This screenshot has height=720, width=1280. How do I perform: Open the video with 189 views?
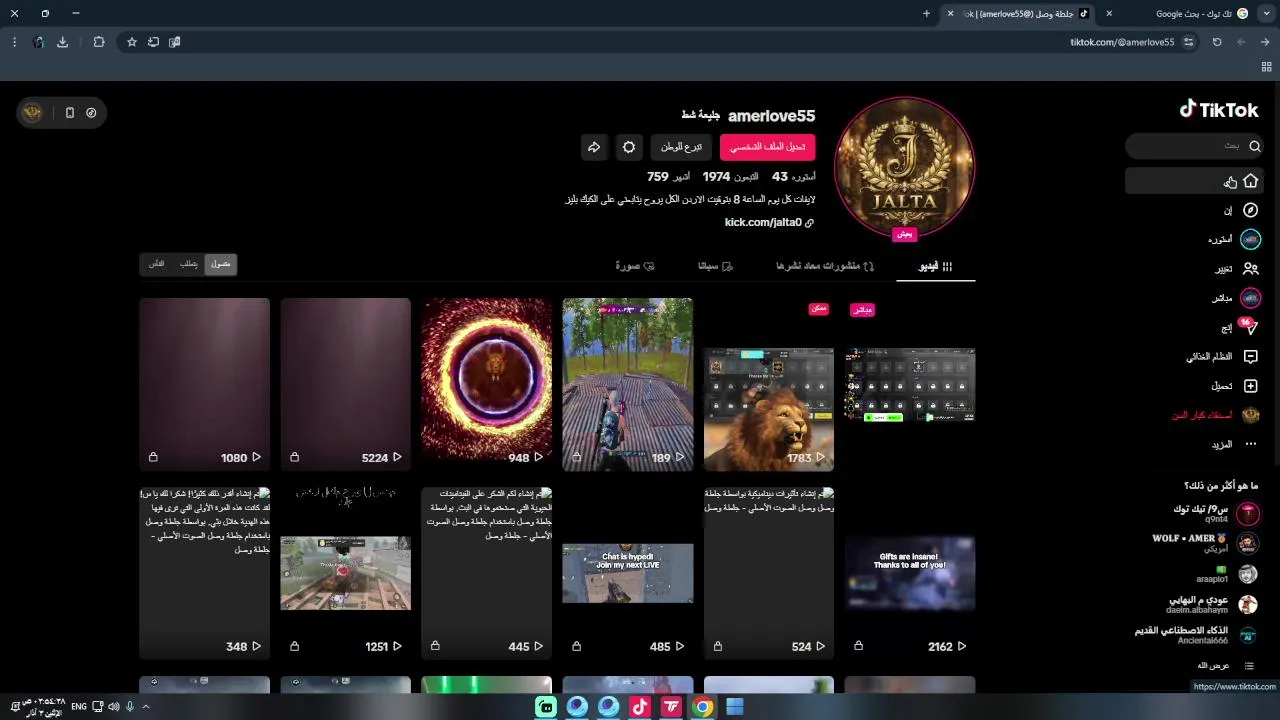627,384
